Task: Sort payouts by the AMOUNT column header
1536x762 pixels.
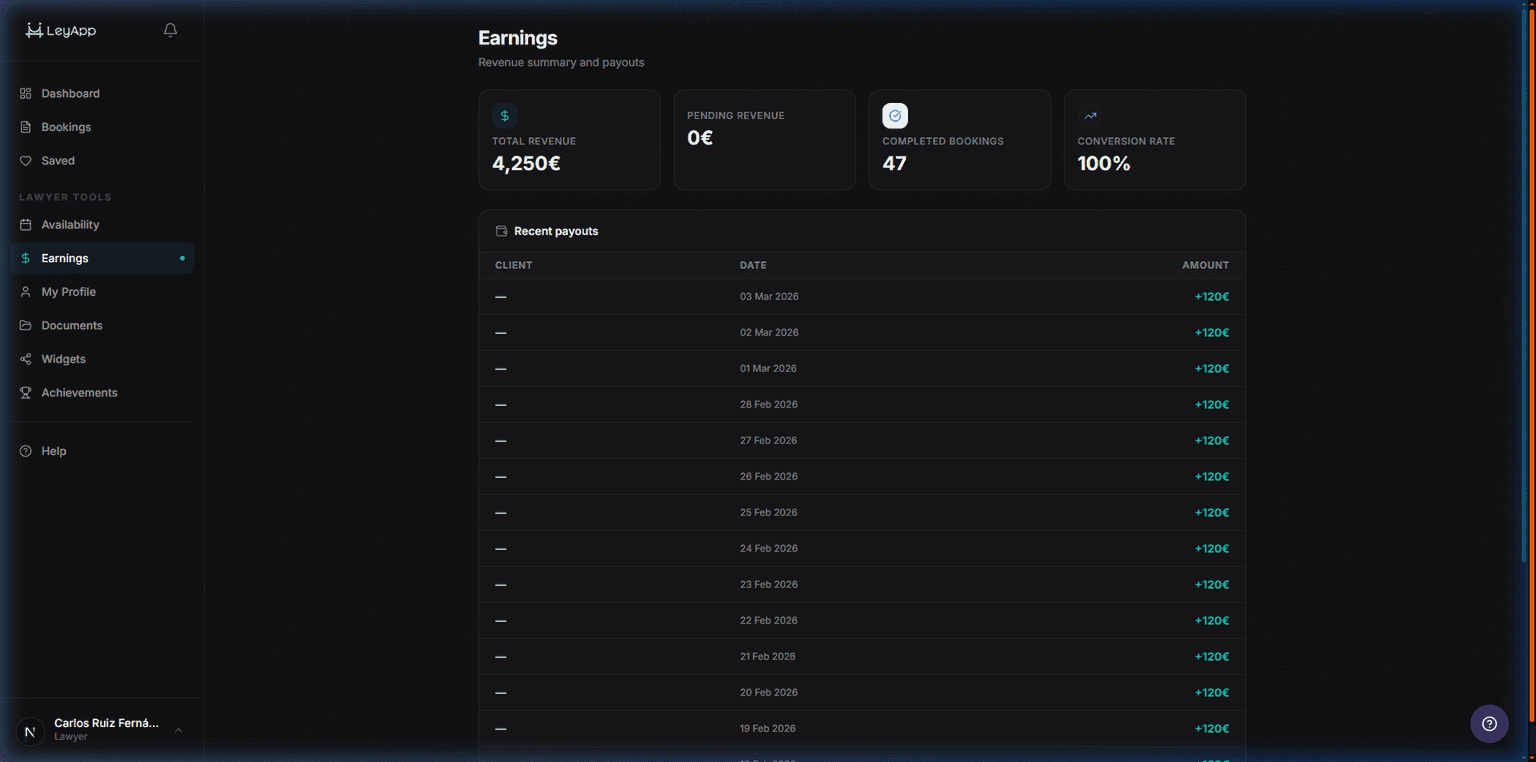Action: coord(1205,265)
